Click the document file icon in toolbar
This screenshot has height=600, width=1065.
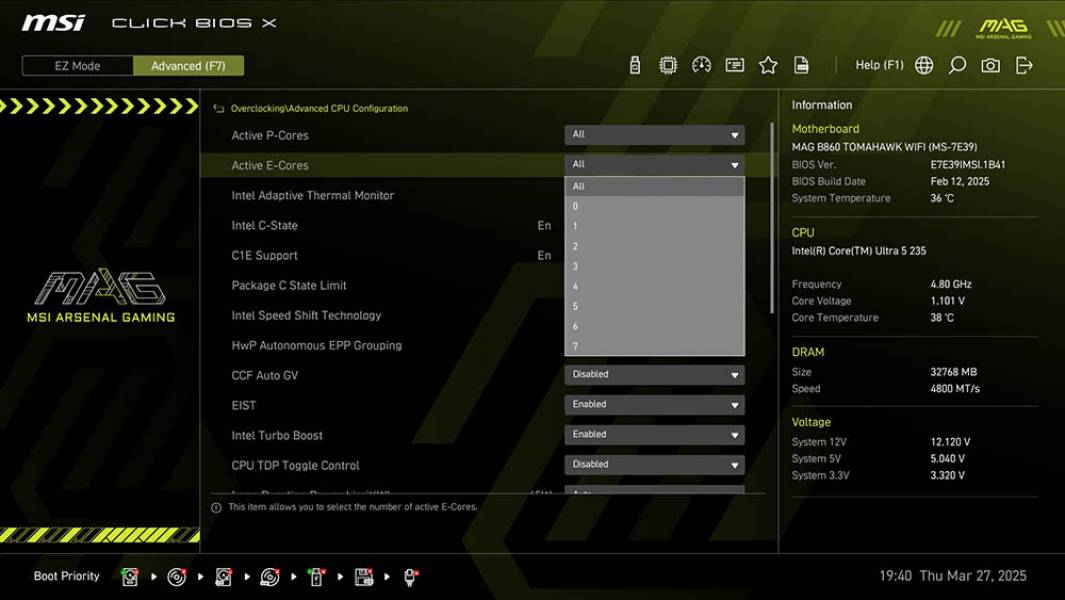click(801, 65)
